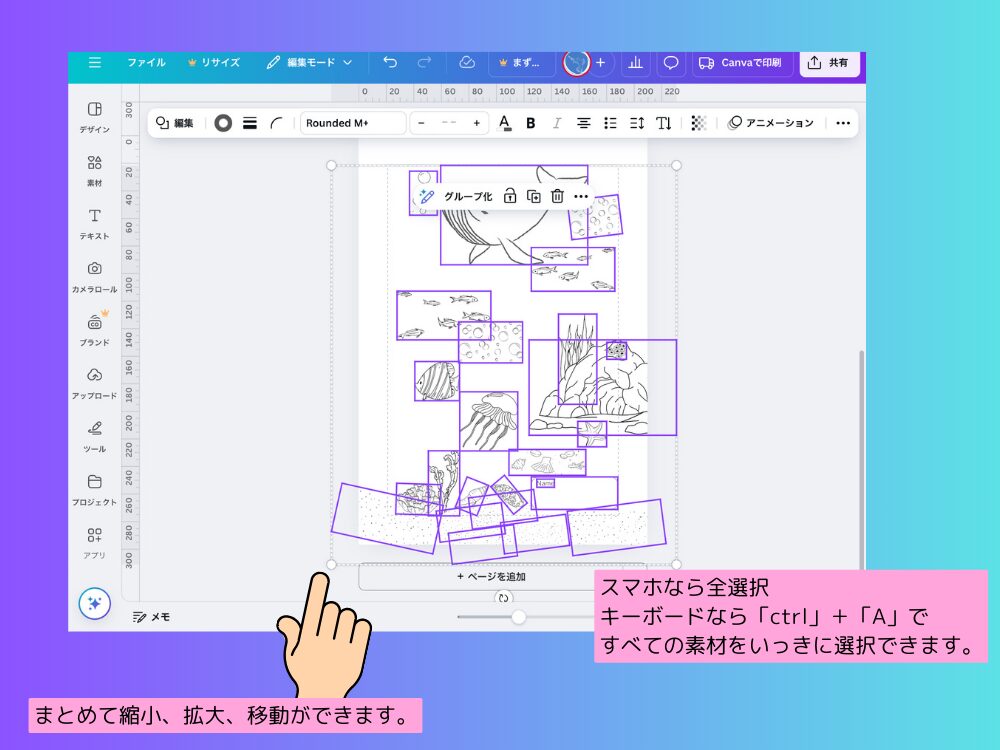Screen dimensions: 1000x750
Task: Open the Rounded M+ font dropdown
Action: coord(352,122)
